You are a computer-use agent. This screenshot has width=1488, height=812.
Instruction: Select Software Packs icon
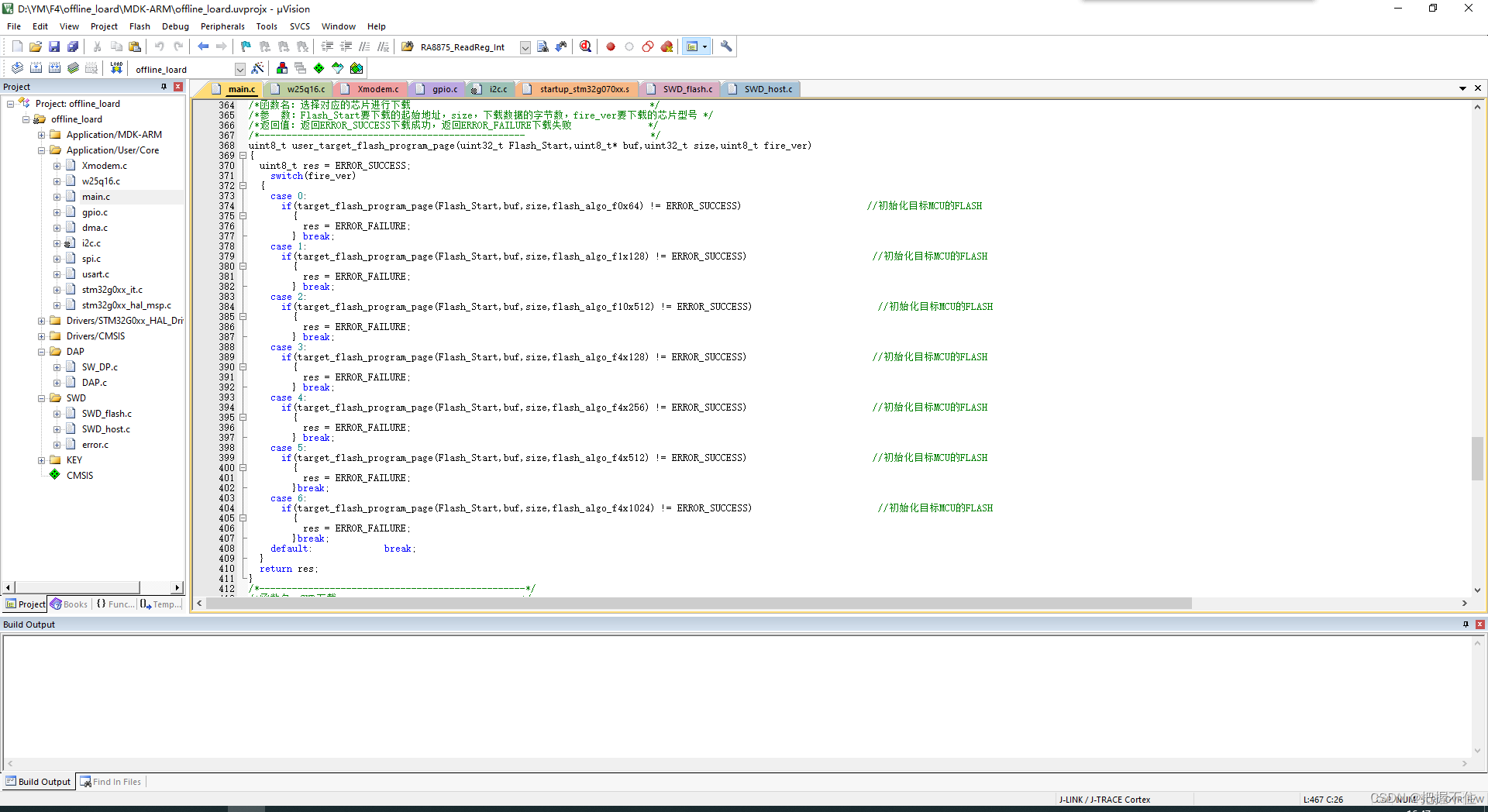click(338, 68)
